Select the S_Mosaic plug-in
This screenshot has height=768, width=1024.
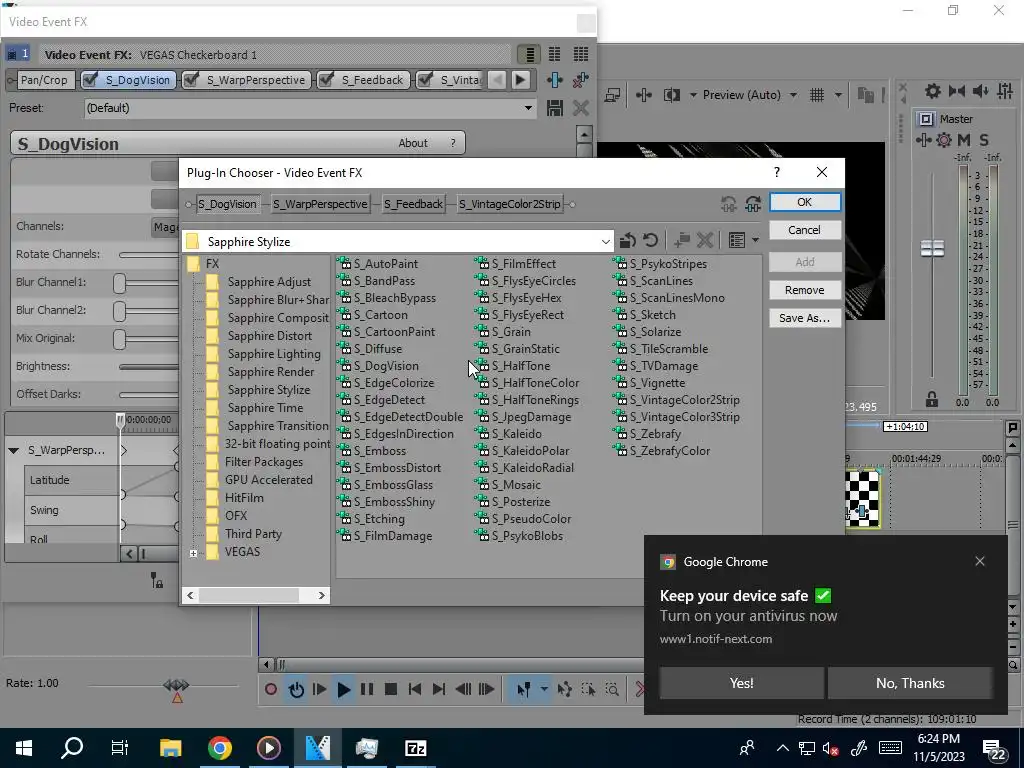(x=516, y=485)
